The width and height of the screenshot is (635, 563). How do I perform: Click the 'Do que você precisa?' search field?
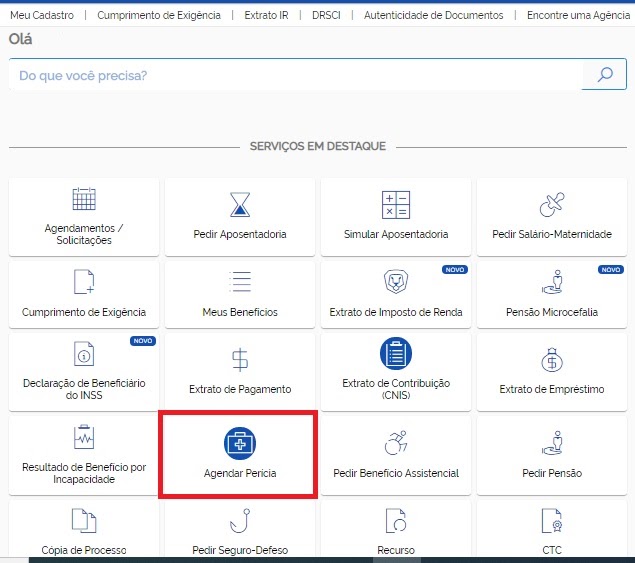coord(295,75)
